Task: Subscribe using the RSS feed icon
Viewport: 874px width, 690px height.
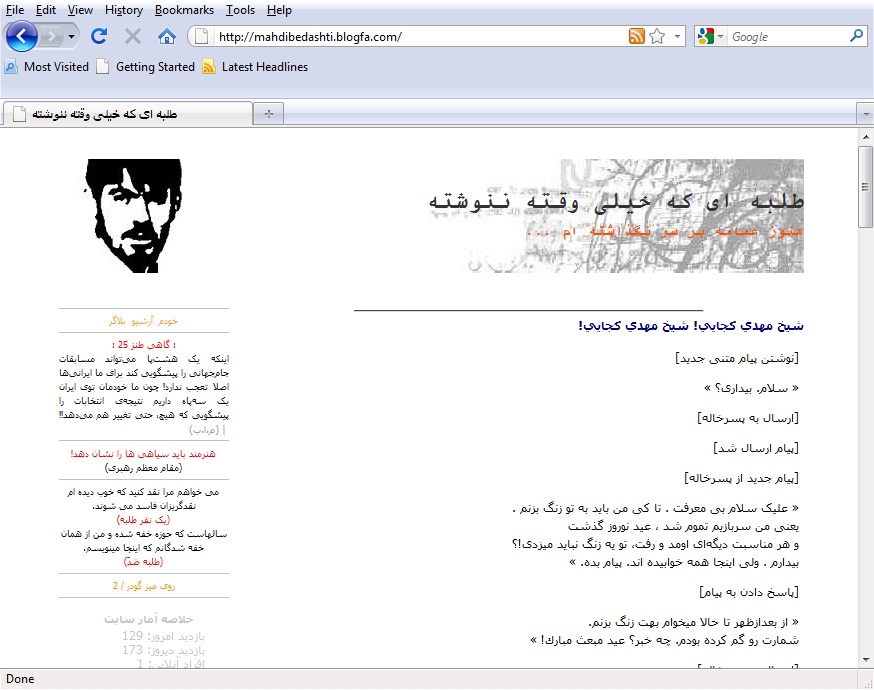Action: tap(637, 37)
